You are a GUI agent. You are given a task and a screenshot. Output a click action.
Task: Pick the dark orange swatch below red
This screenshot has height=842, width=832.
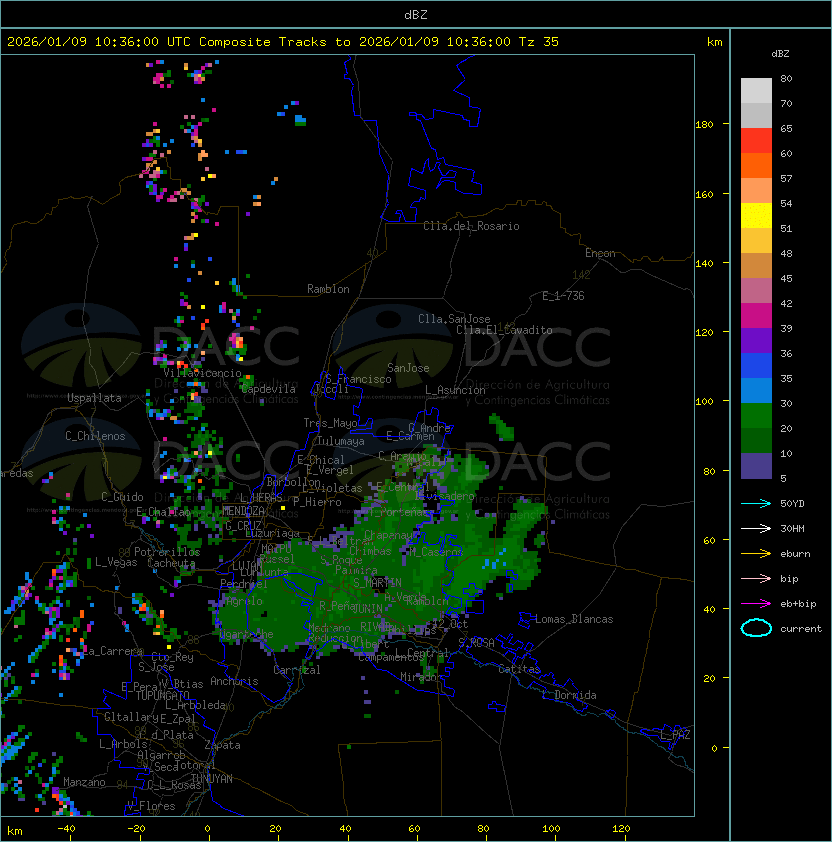[756, 165]
